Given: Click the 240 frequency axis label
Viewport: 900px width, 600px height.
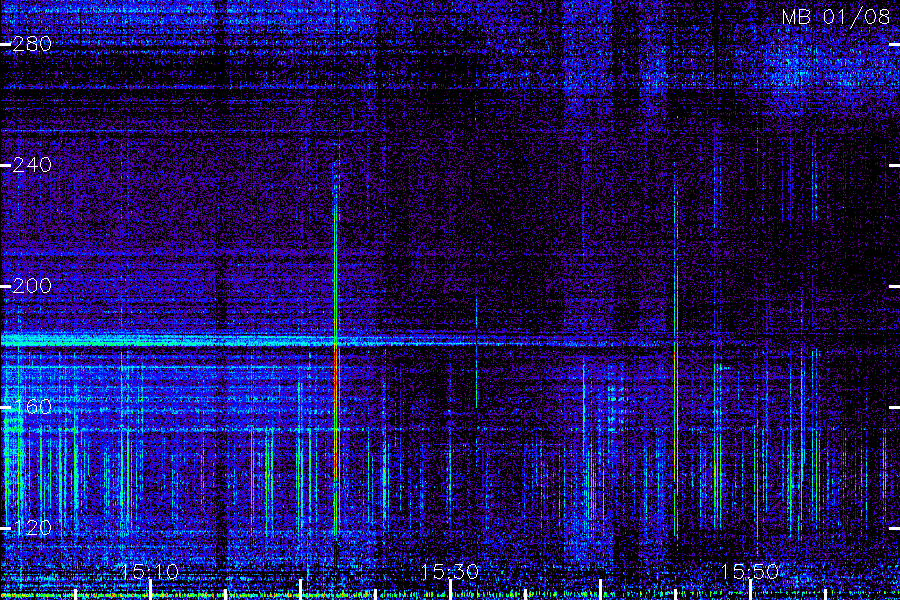Looking at the screenshot, I should (32, 165).
